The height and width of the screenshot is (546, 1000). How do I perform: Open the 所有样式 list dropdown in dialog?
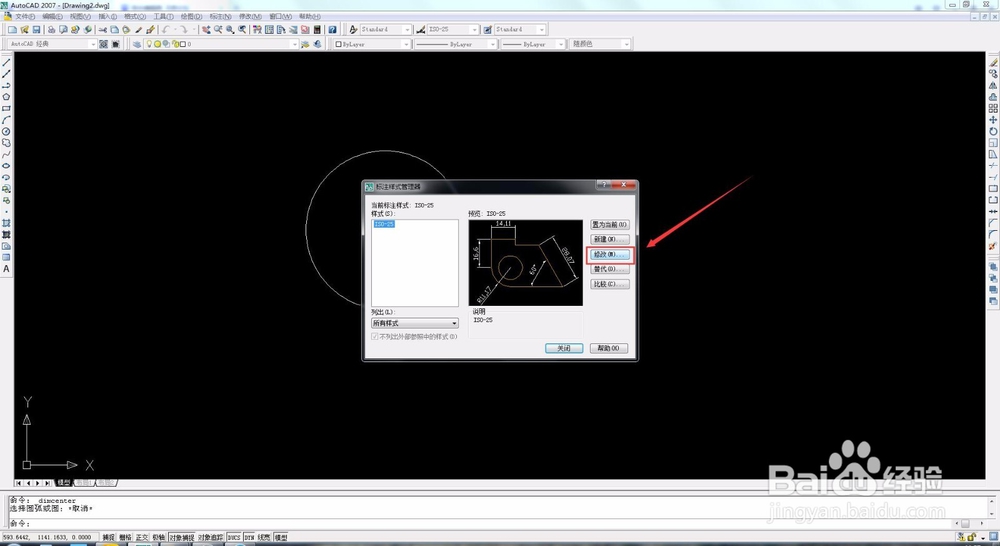(x=415, y=323)
